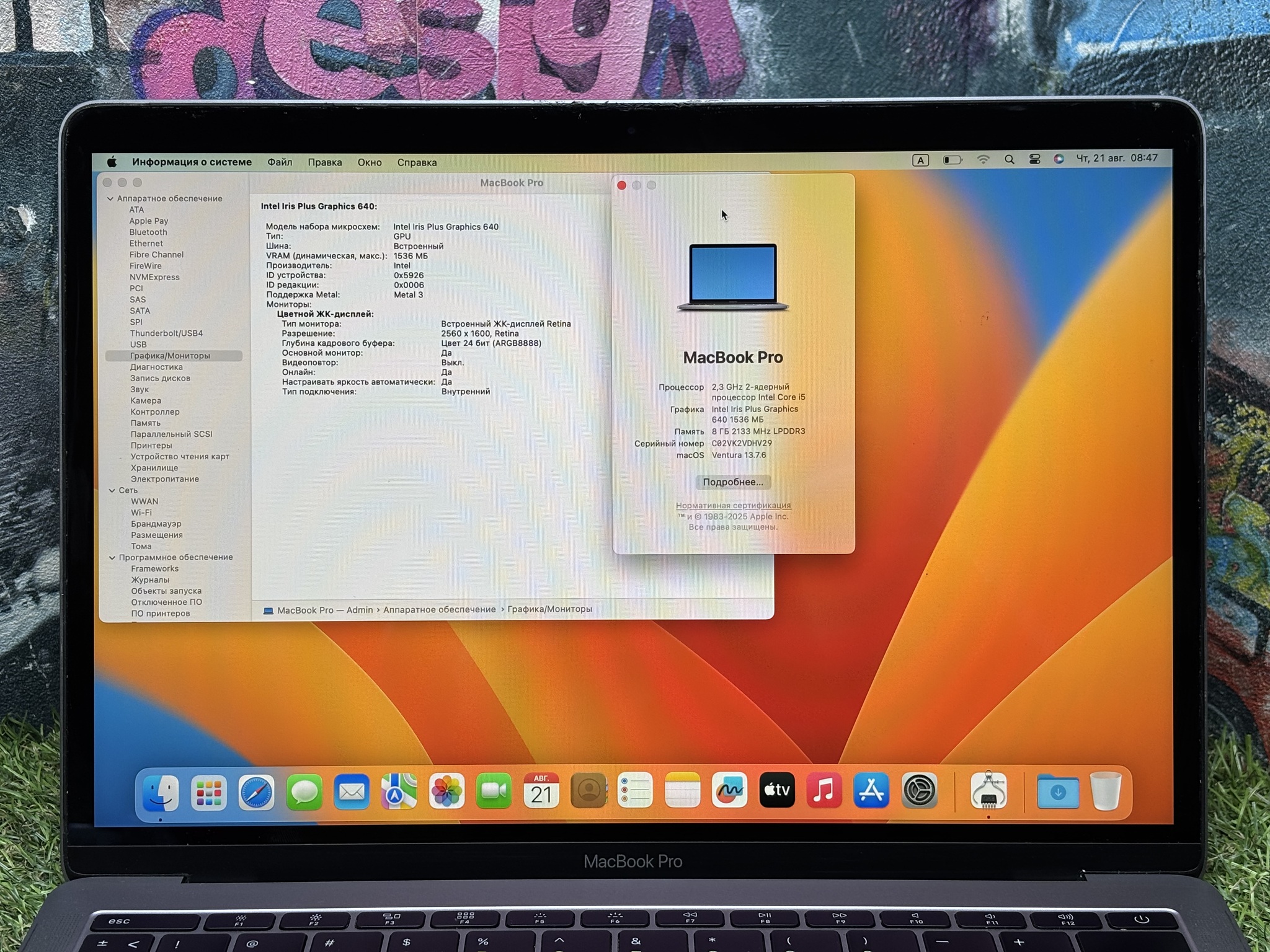Launch Safari from the Dock
This screenshot has width=1270, height=952.
tap(256, 793)
